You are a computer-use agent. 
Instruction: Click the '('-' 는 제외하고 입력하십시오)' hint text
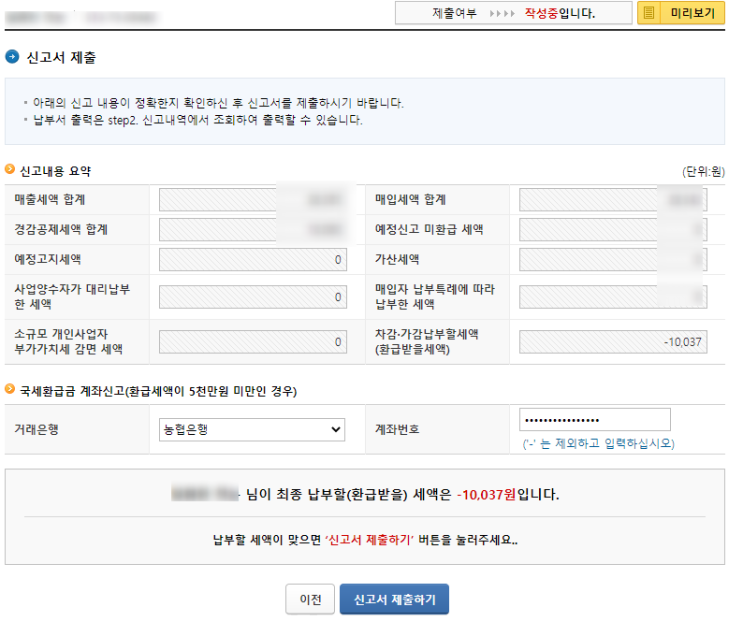[x=598, y=444]
